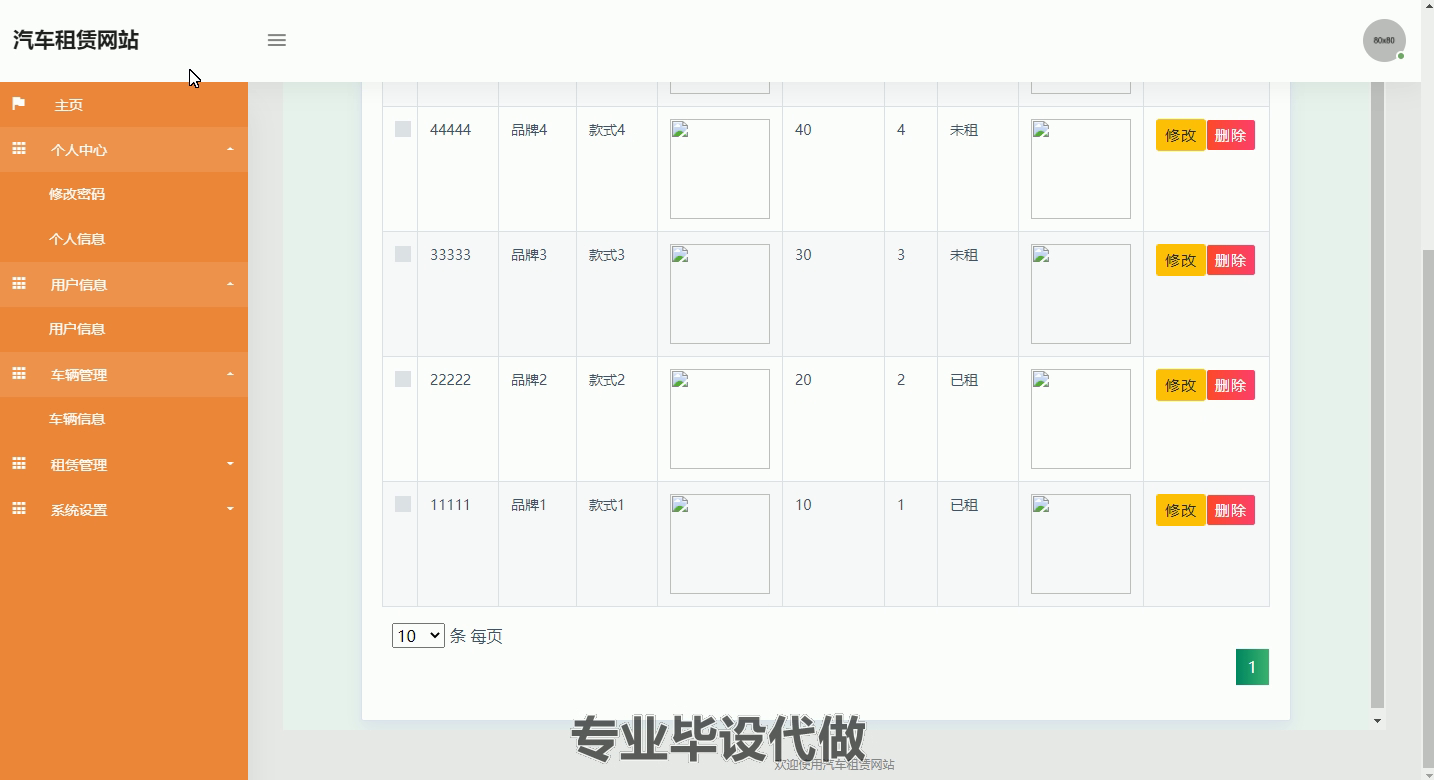Collapse the 用户信息 section arrow
The image size is (1434, 780).
pos(230,284)
